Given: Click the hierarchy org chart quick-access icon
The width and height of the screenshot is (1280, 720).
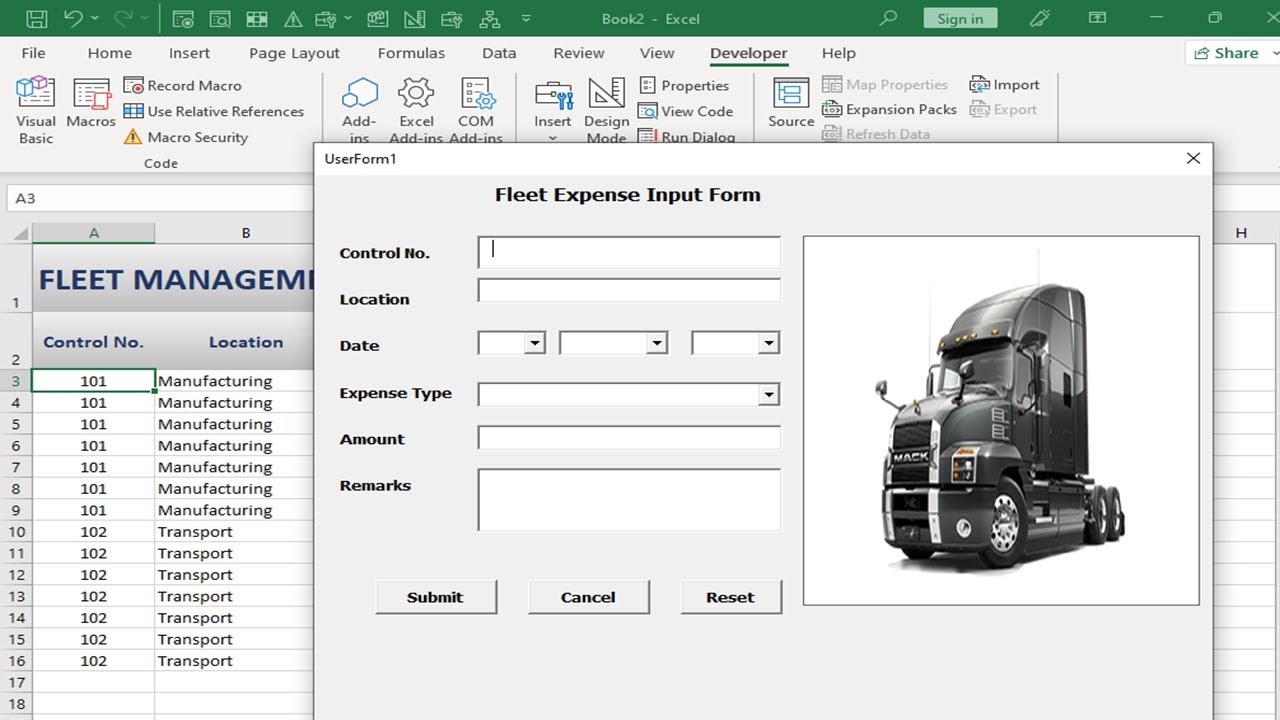Looking at the screenshot, I should (488, 18).
